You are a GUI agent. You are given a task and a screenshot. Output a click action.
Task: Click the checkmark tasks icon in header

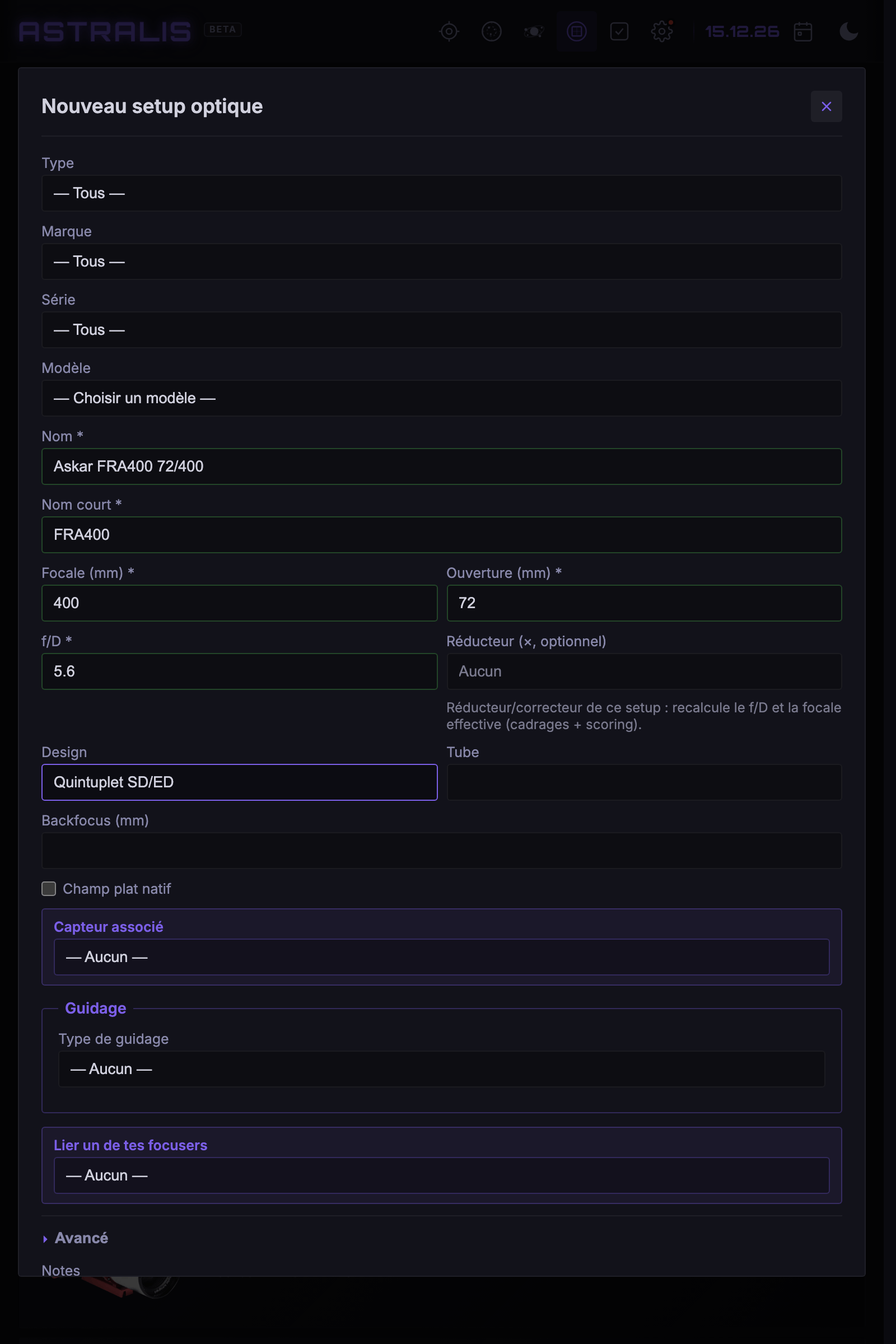click(x=619, y=31)
